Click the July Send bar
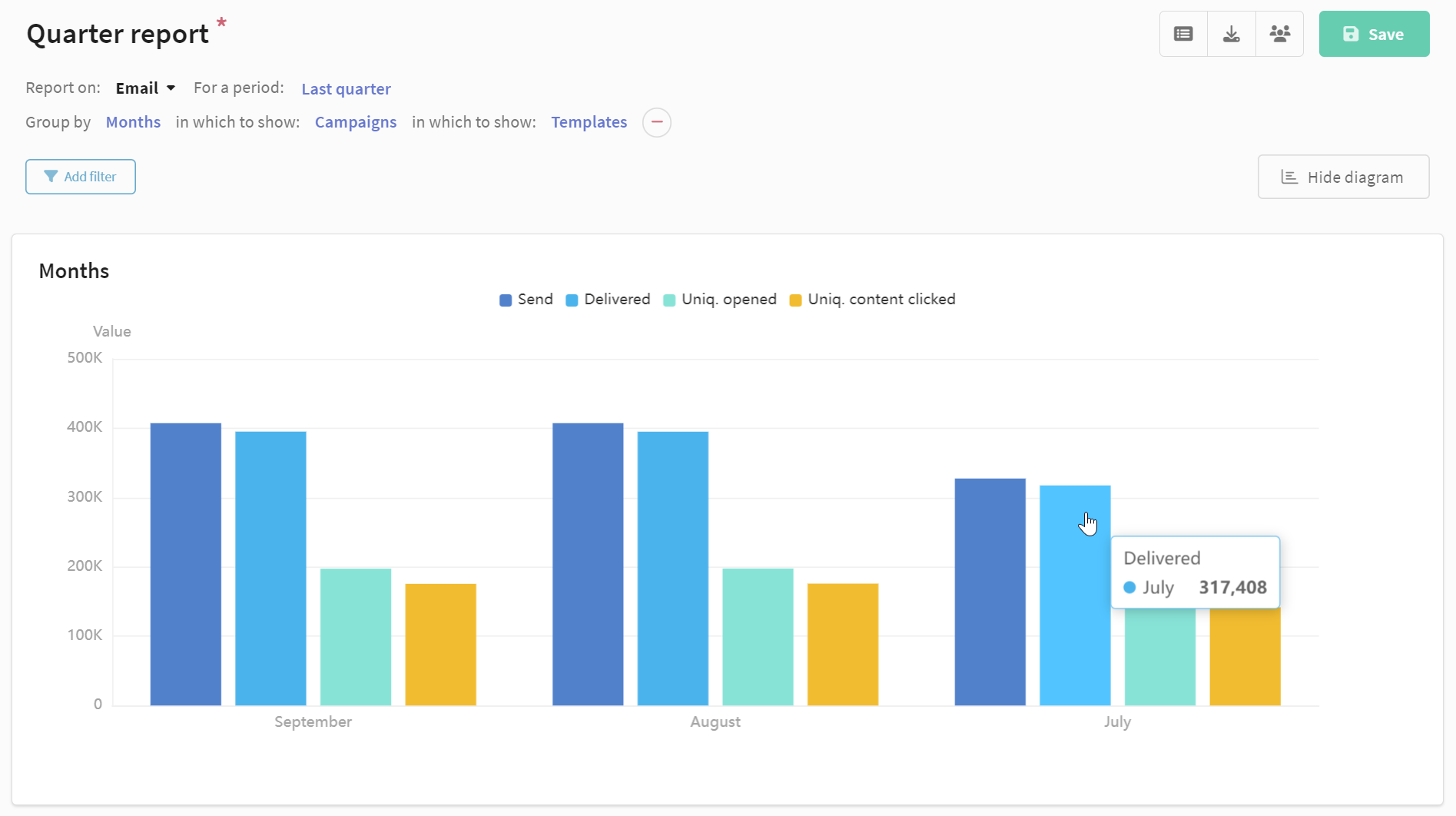This screenshot has height=816, width=1456. (990, 592)
